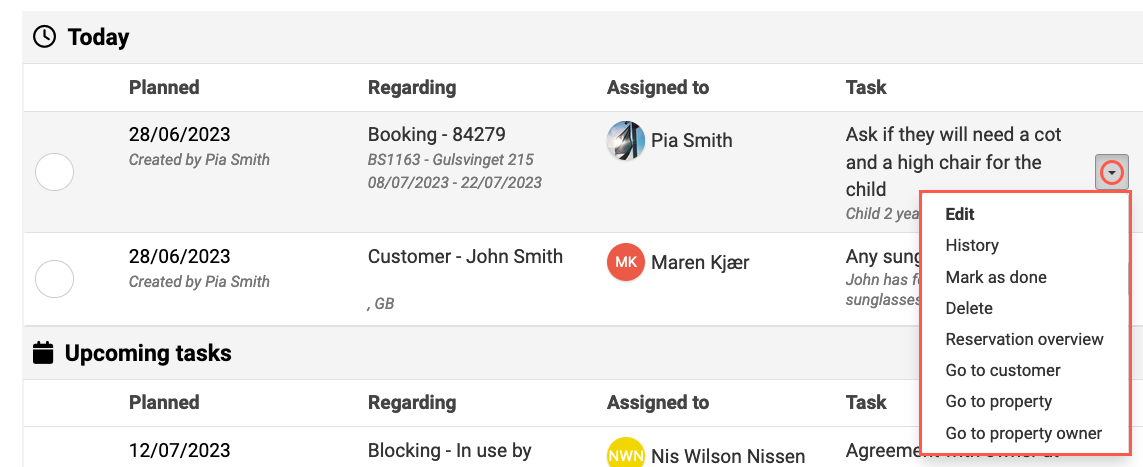Click the Planned column header under Today

click(x=164, y=87)
